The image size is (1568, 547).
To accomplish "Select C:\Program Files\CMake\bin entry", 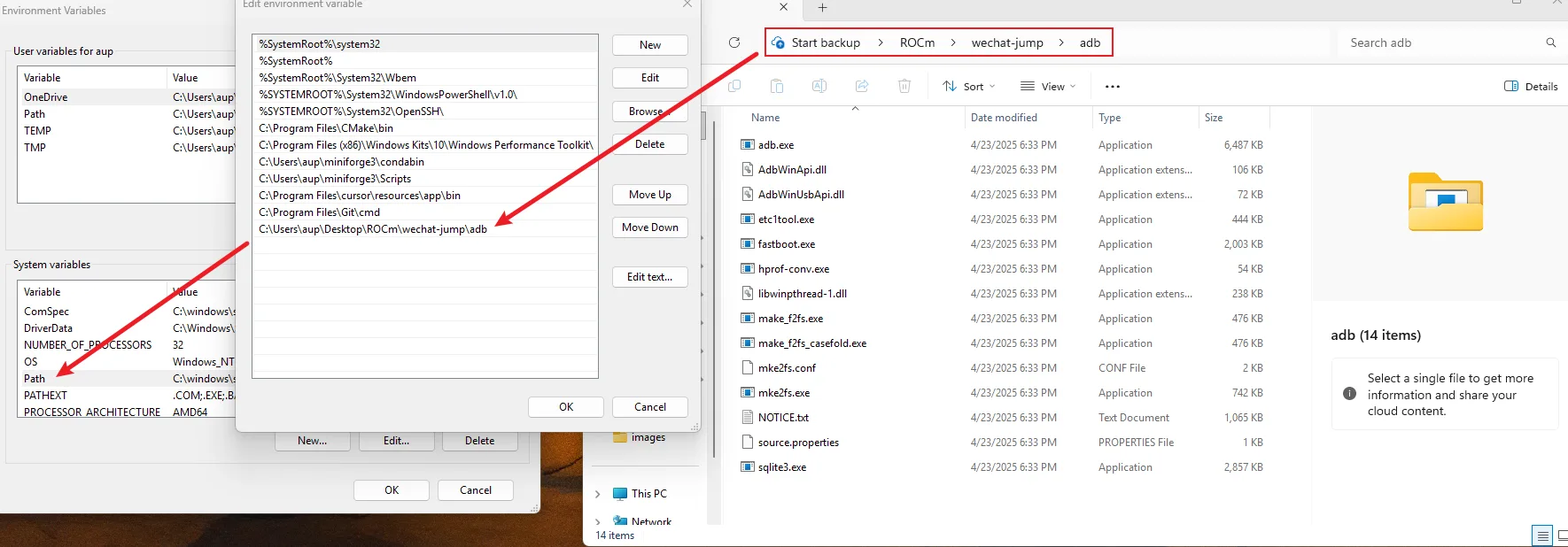I will click(x=425, y=128).
